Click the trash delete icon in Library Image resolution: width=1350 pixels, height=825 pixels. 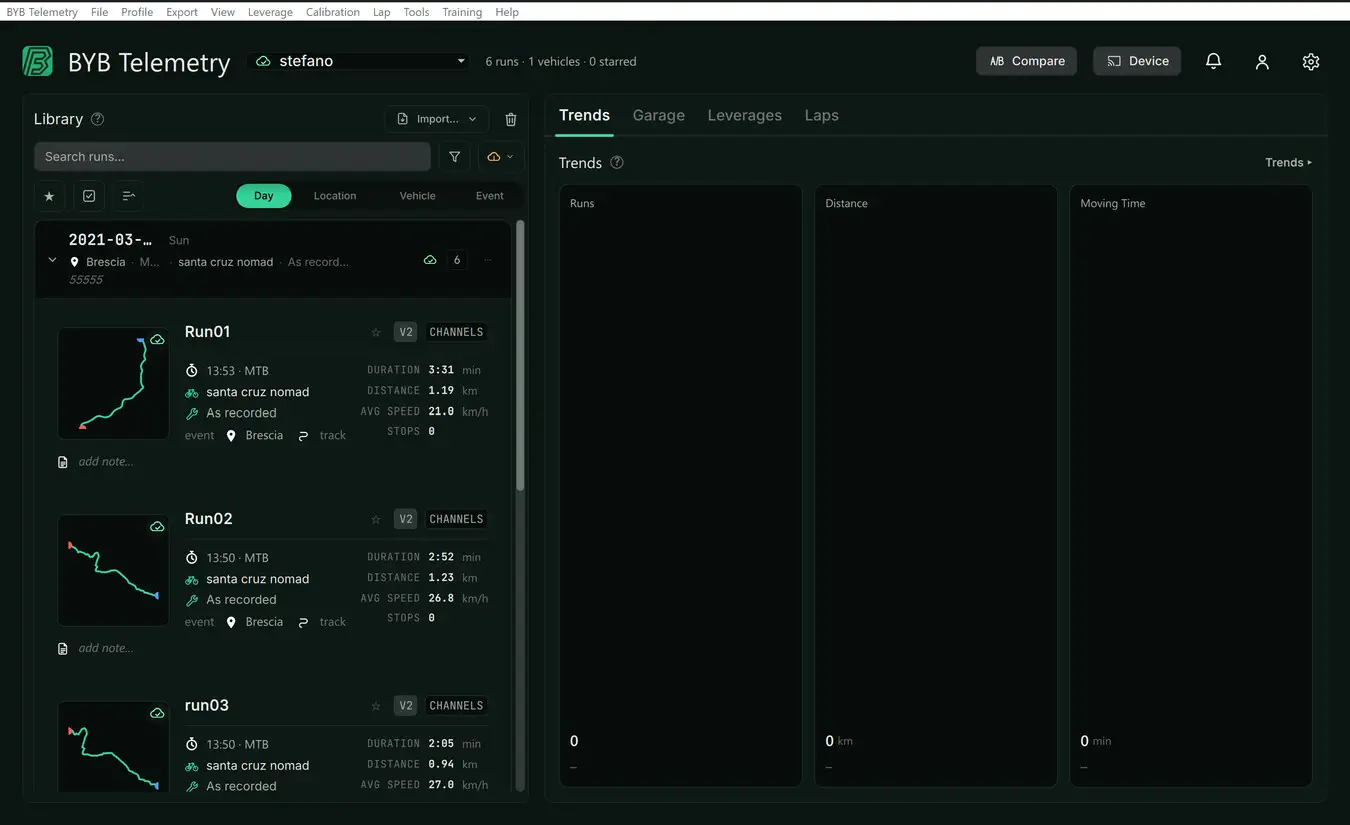click(x=511, y=119)
